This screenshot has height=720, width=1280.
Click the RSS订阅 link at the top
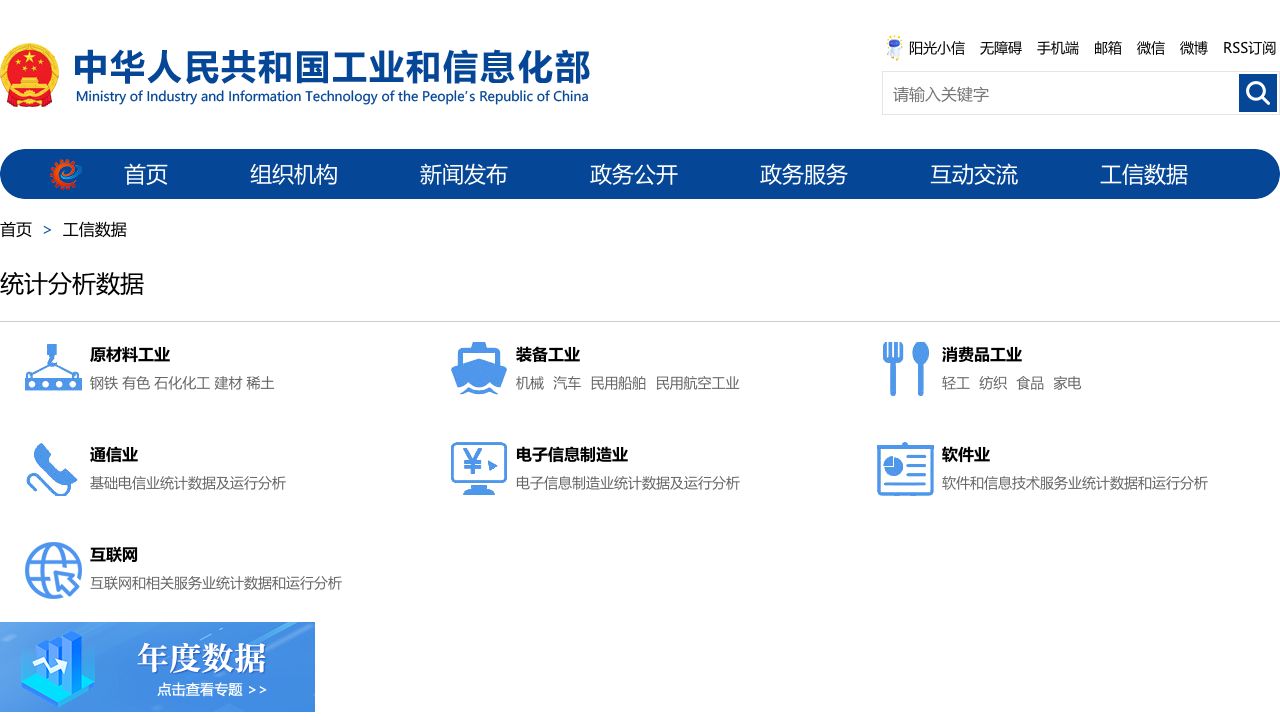coord(1249,48)
